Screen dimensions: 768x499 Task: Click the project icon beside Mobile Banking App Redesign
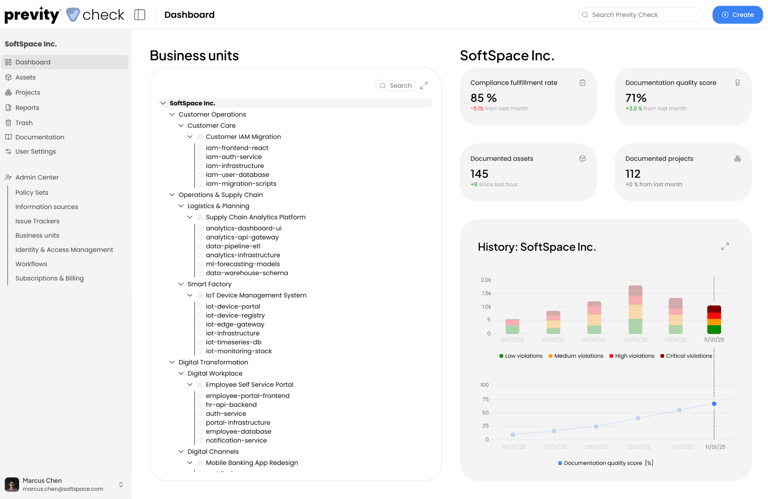[x=200, y=463]
